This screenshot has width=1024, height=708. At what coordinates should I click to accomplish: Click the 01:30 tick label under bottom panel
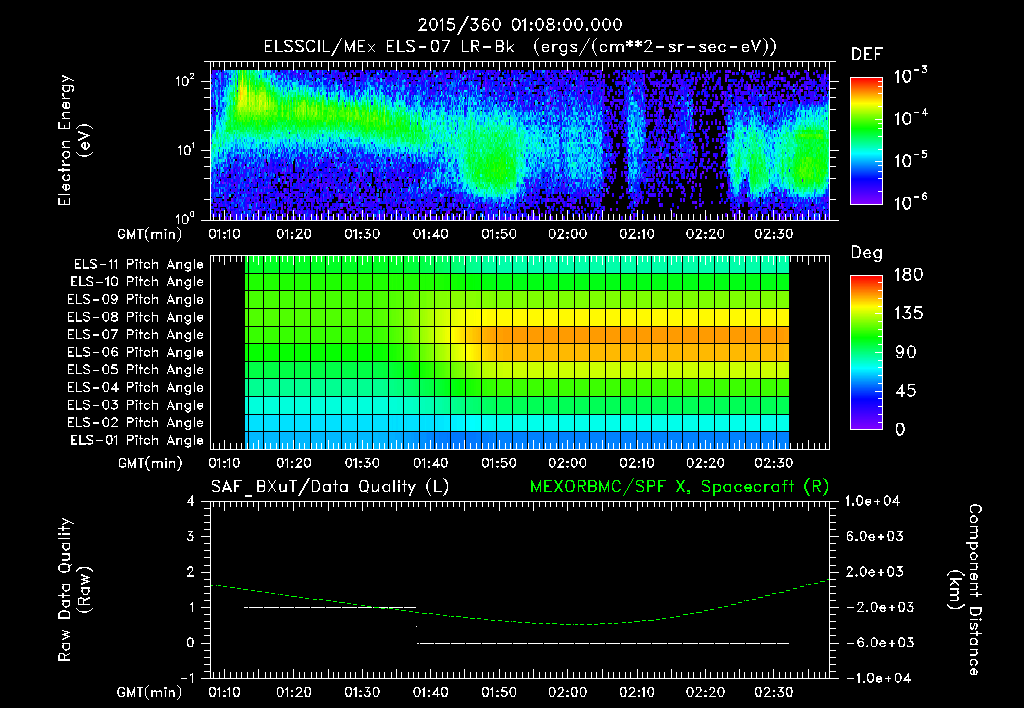point(362,692)
